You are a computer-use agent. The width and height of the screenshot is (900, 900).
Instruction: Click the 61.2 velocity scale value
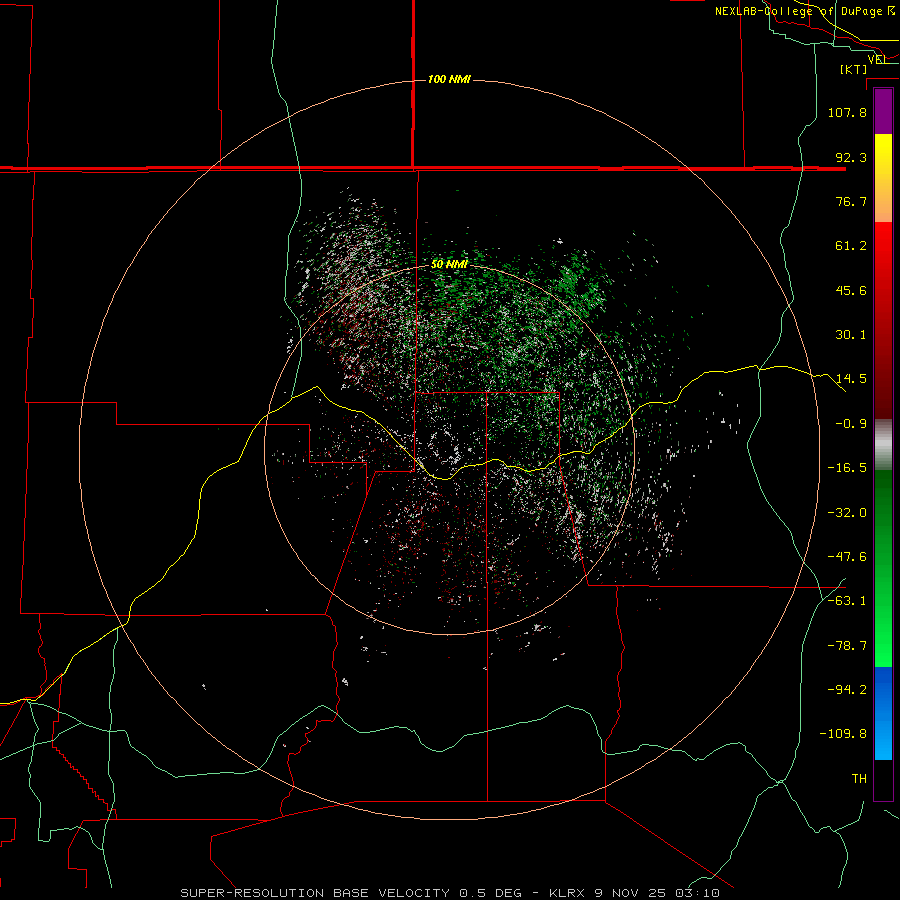point(851,246)
